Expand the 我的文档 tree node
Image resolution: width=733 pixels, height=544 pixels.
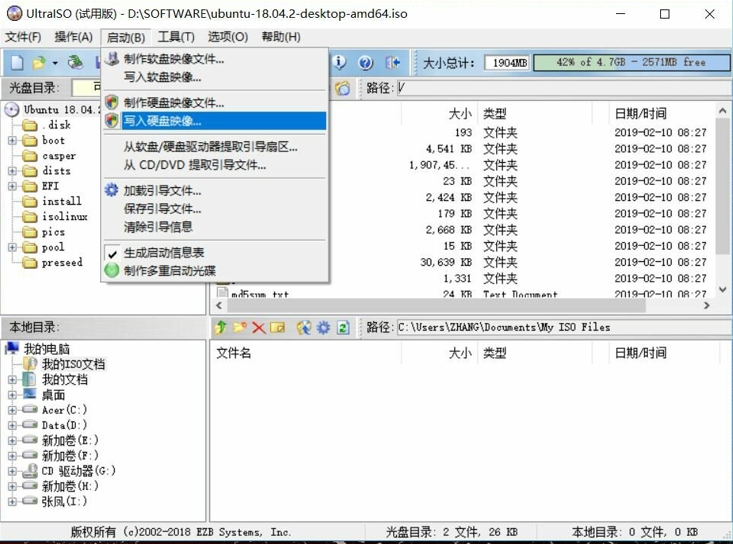pyautogui.click(x=13, y=379)
